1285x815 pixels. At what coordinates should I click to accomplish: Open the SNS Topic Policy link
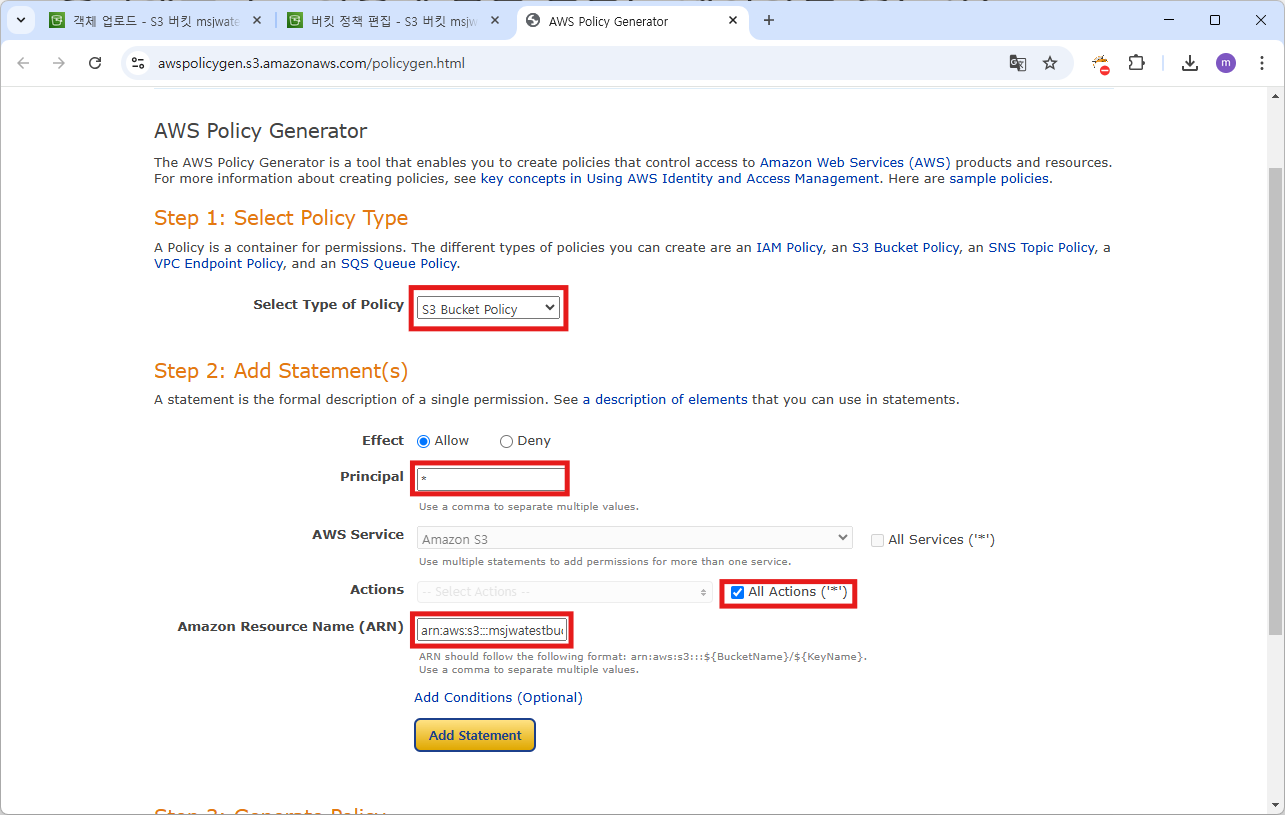(1041, 247)
